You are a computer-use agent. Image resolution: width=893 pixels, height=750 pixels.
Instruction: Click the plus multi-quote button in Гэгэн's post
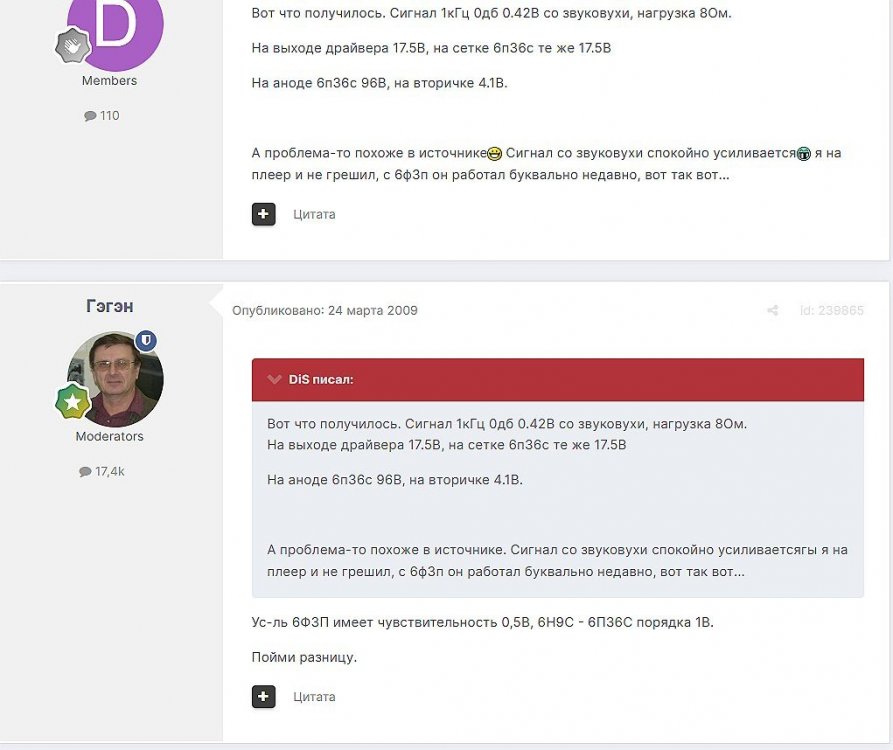pos(263,696)
